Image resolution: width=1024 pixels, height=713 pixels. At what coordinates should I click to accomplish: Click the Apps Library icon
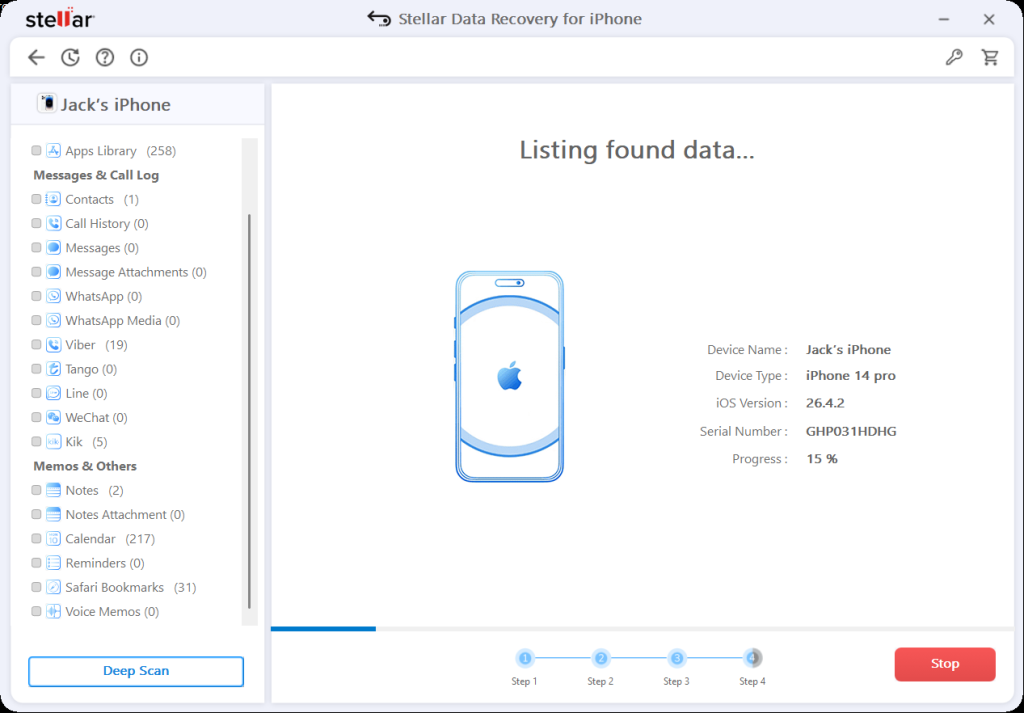54,151
